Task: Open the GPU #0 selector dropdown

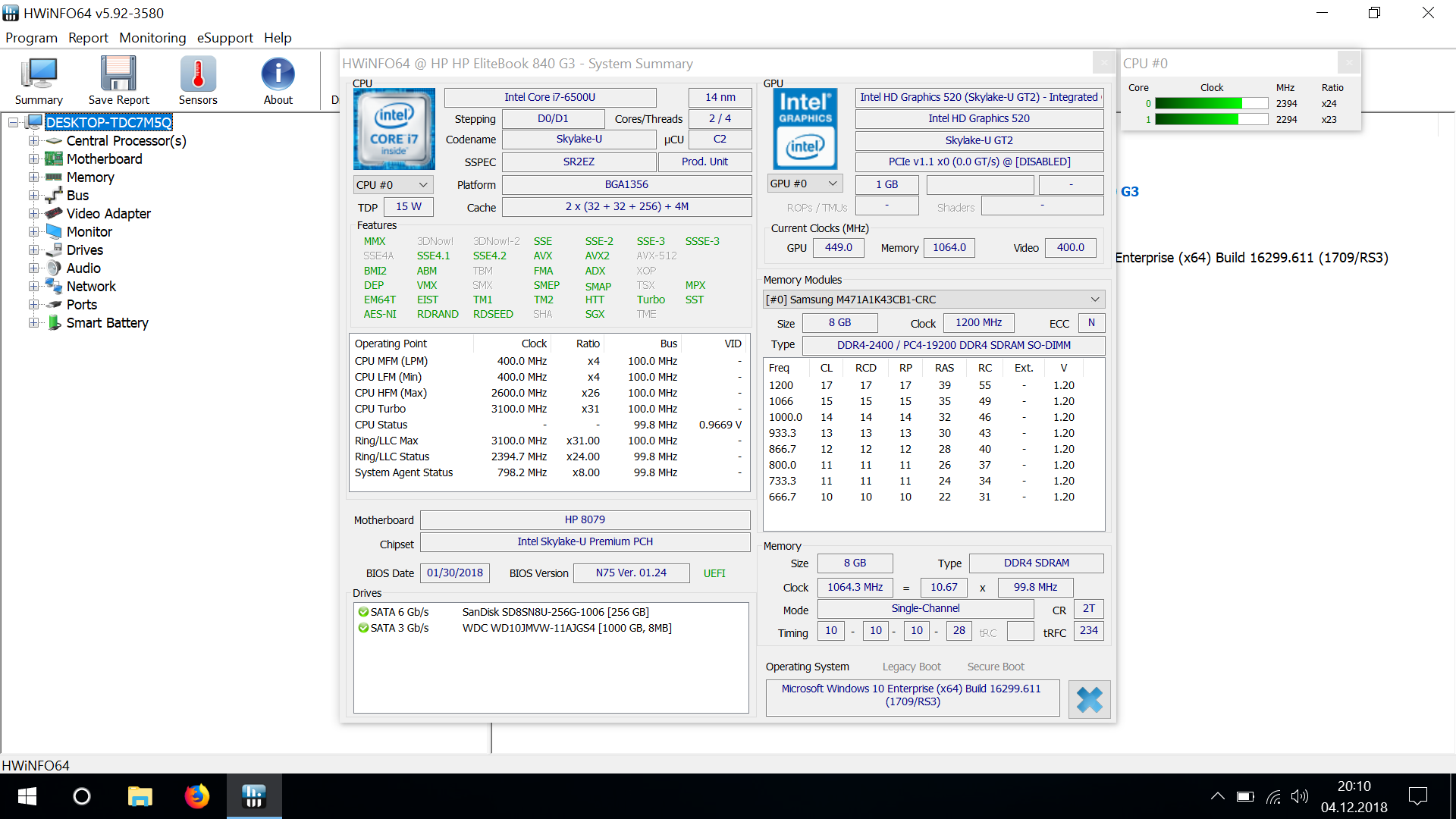Action: (x=804, y=184)
